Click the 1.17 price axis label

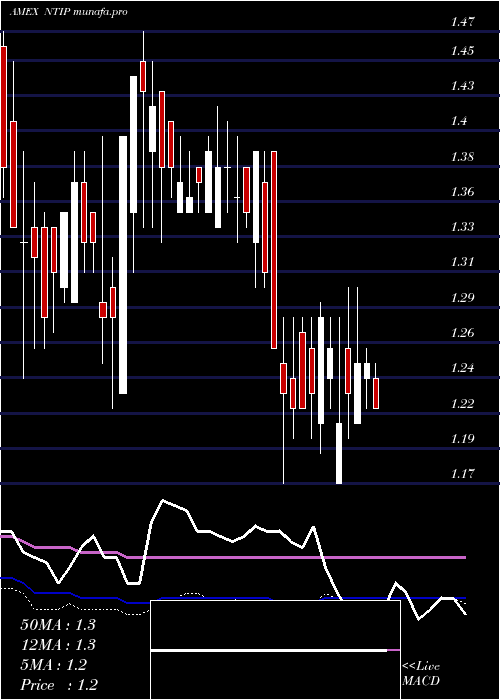(x=462, y=474)
